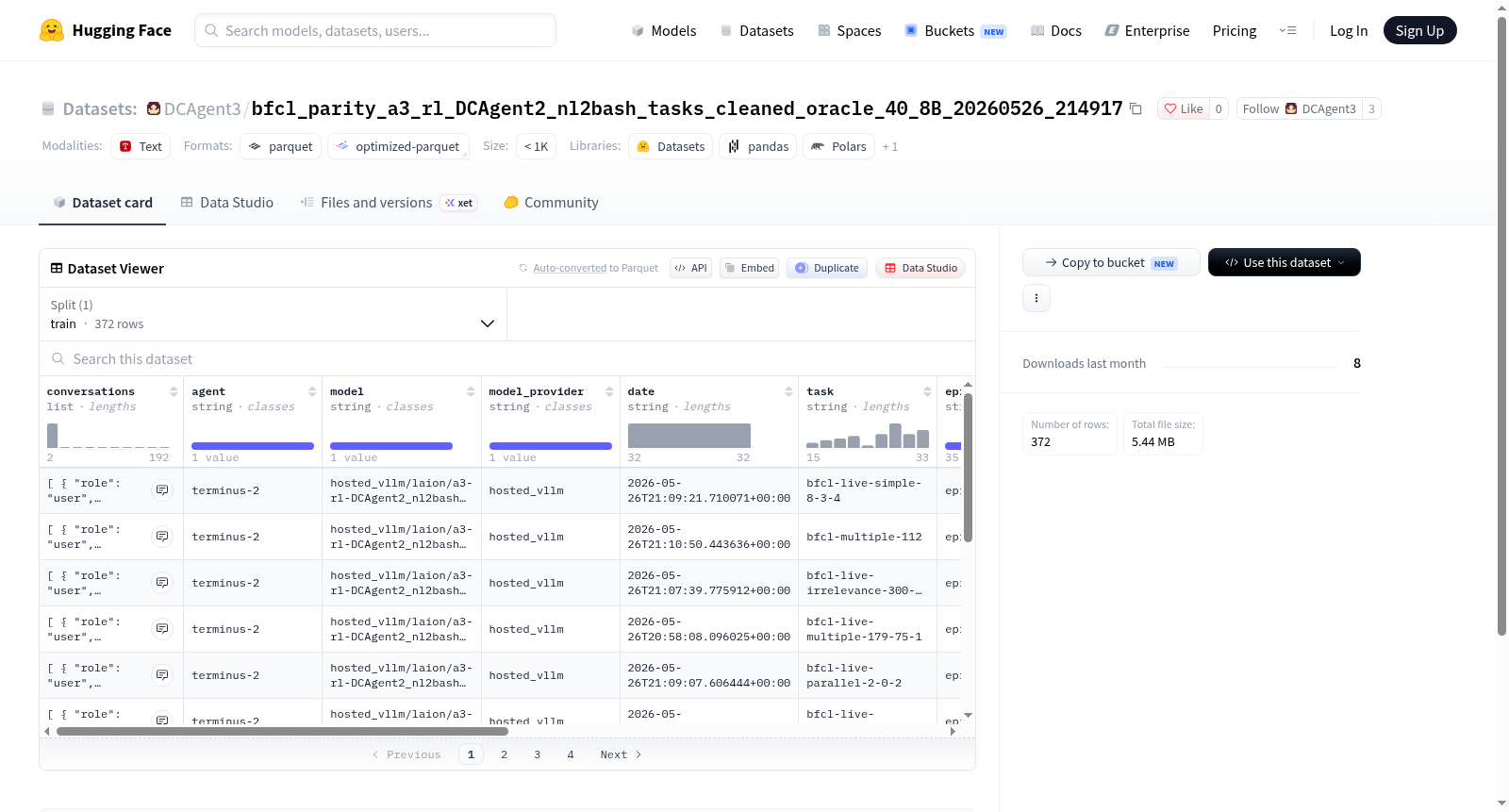Open Models in the top navigation
The height and width of the screenshot is (812, 1509).
point(664,31)
